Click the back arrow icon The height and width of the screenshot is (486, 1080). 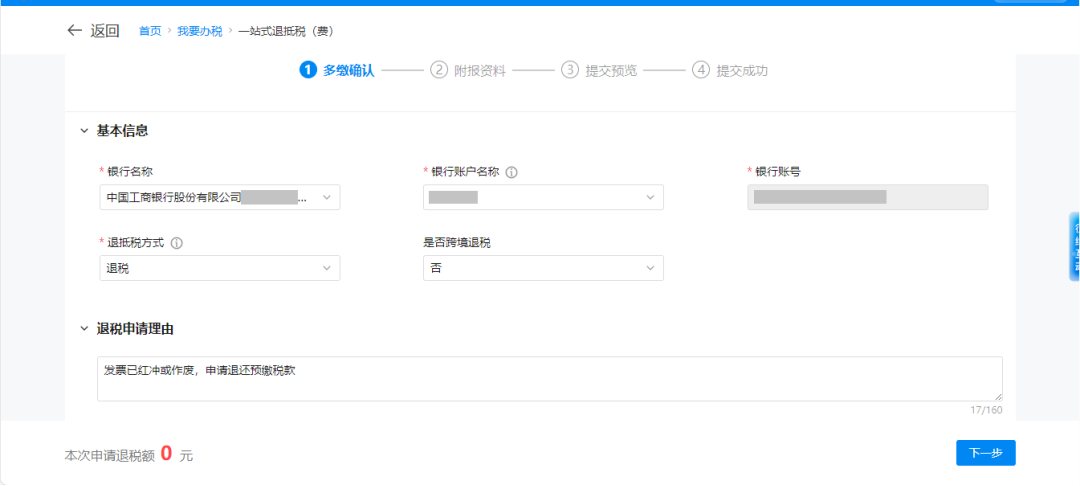click(74, 31)
